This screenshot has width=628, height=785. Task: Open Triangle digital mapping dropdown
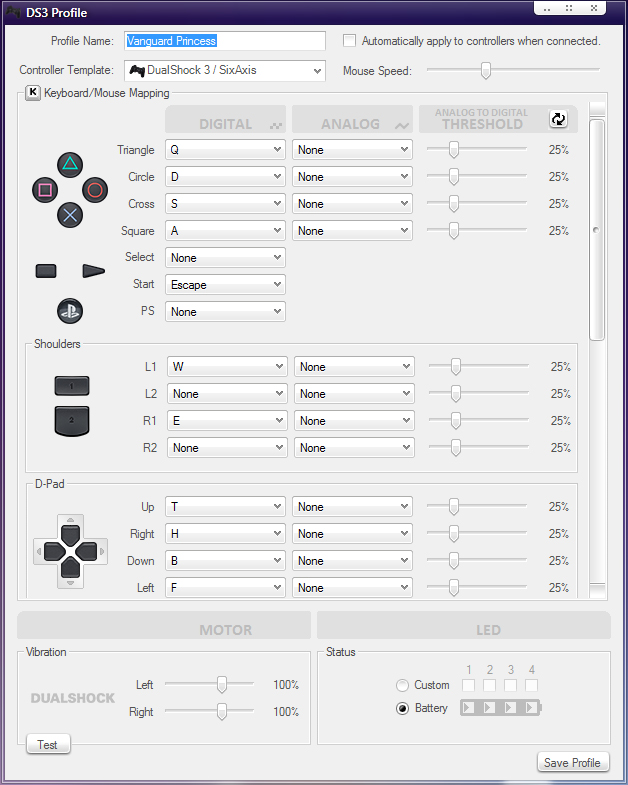[x=225, y=150]
